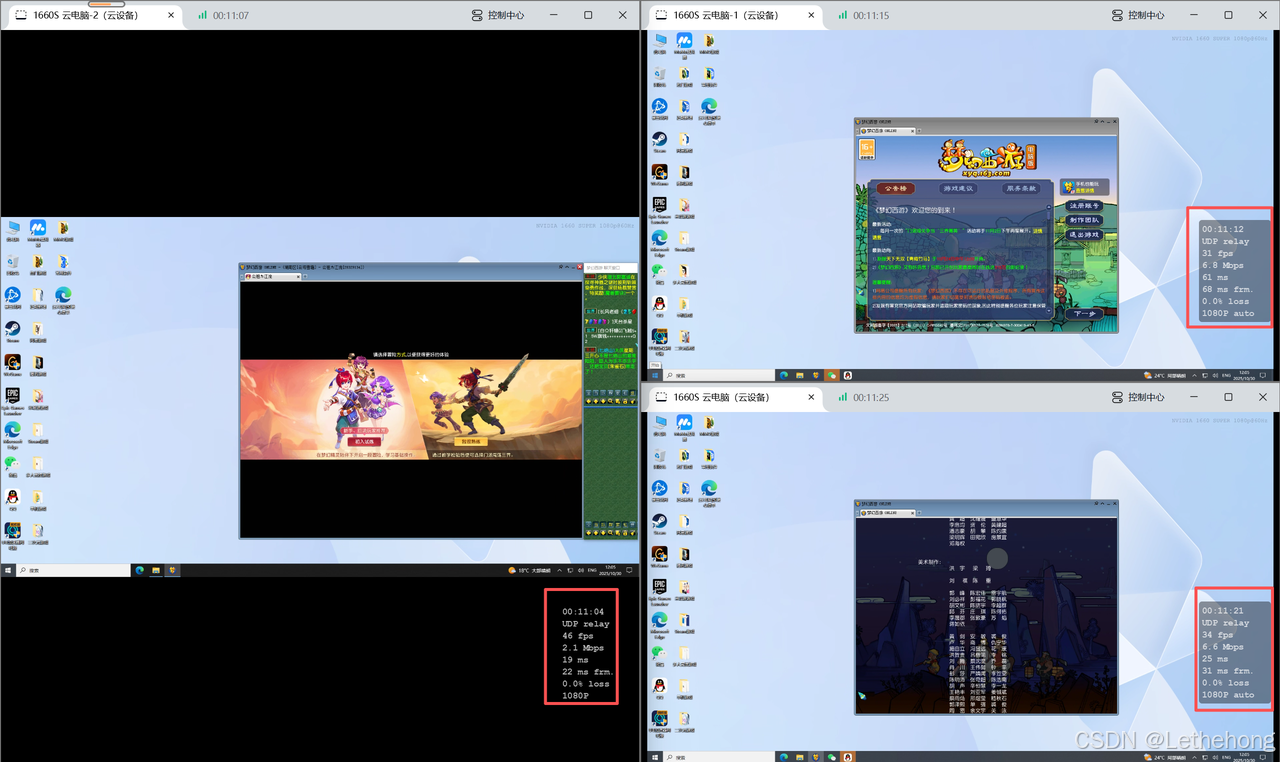Open WeChat icon on 云电脑-2 desktop
1280x762 pixels.
pos(13,465)
